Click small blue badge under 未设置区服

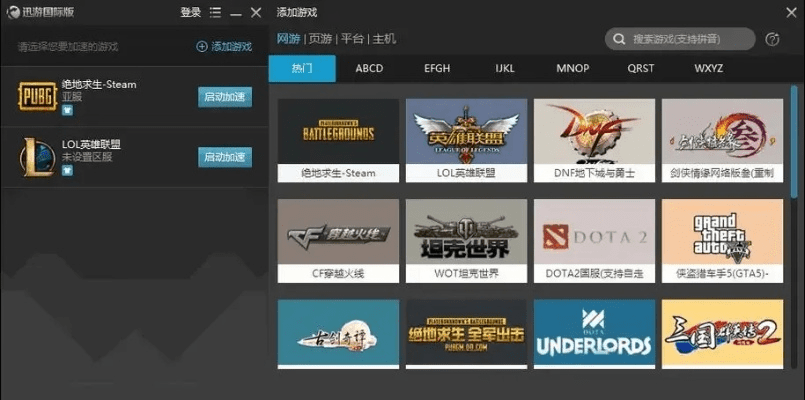pyautogui.click(x=67, y=171)
